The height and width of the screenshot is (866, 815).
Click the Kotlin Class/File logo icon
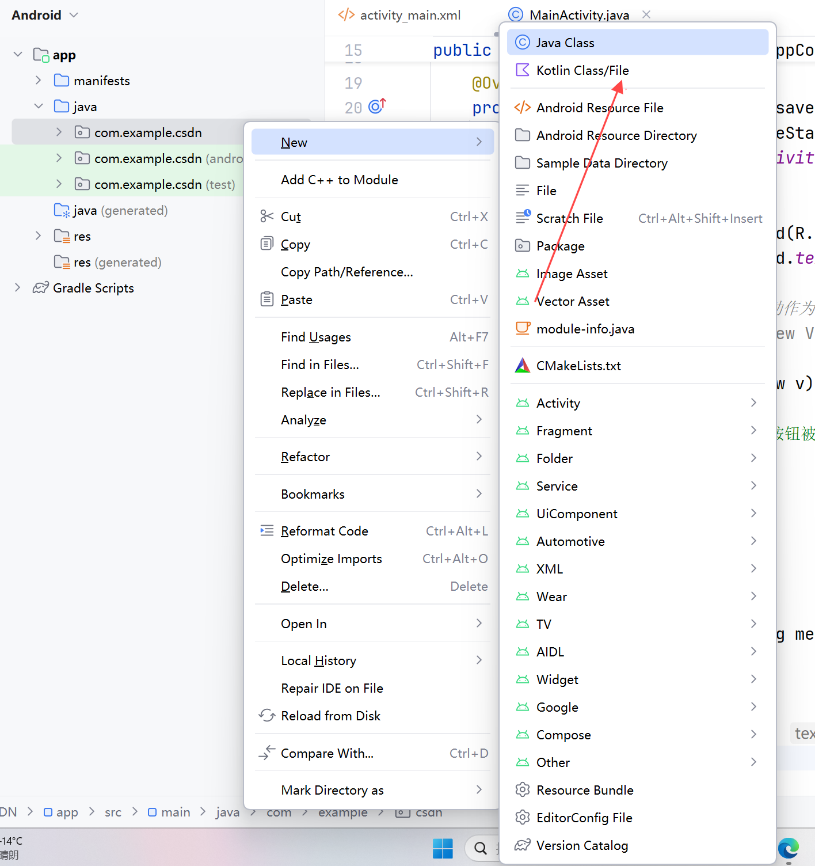522,70
